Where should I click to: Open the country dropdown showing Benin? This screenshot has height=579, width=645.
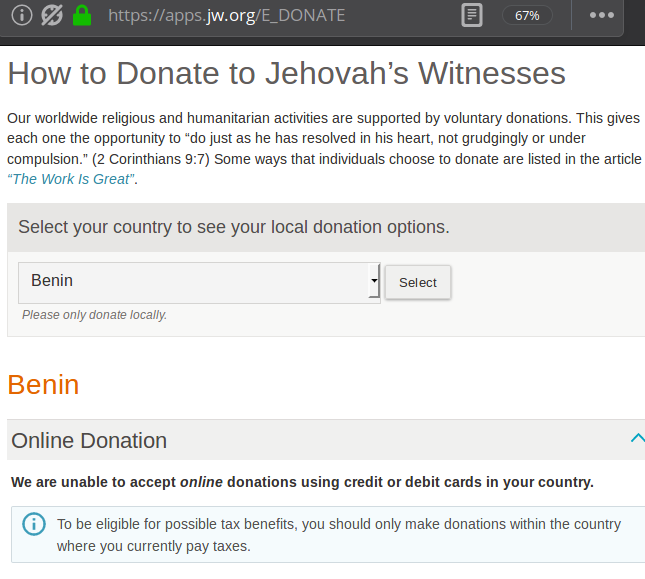click(x=198, y=282)
